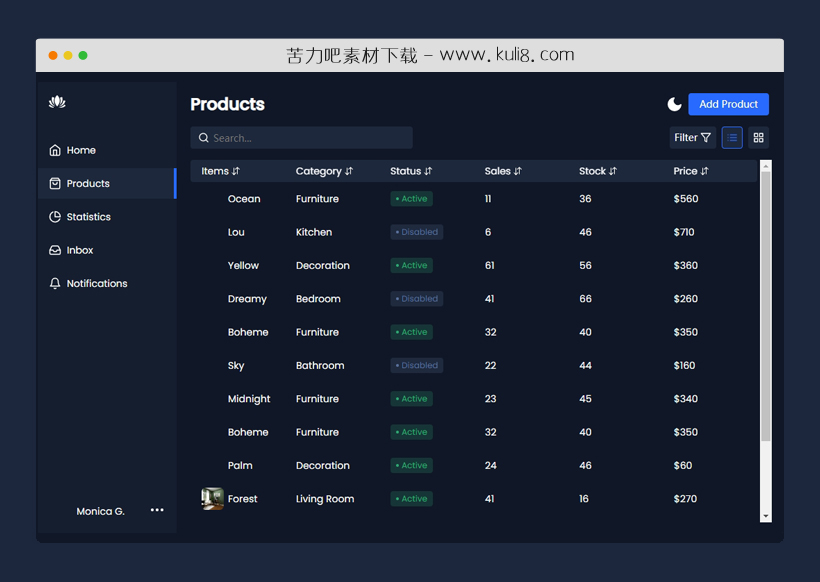Sort the table by Items column
The image size is (820, 582).
coord(220,171)
